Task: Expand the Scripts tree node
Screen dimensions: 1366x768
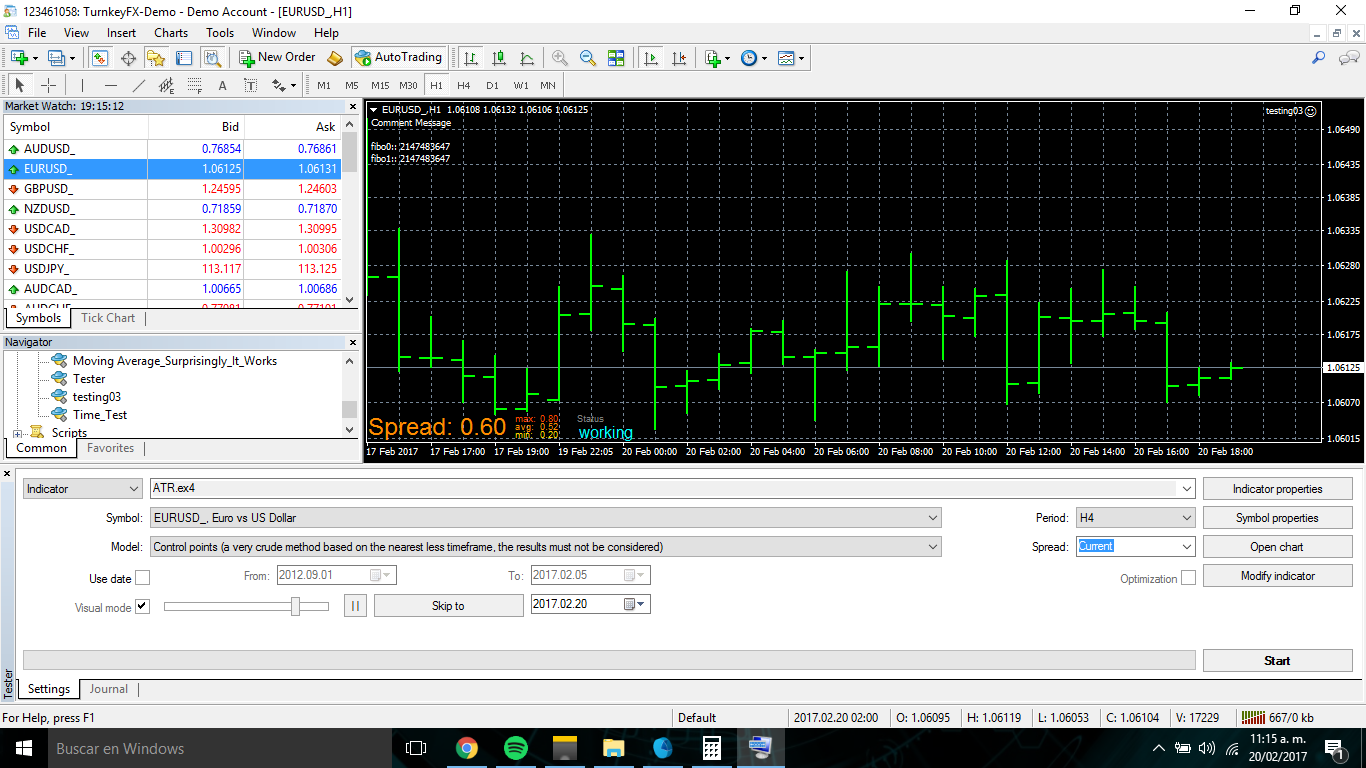Action: pyautogui.click(x=17, y=433)
